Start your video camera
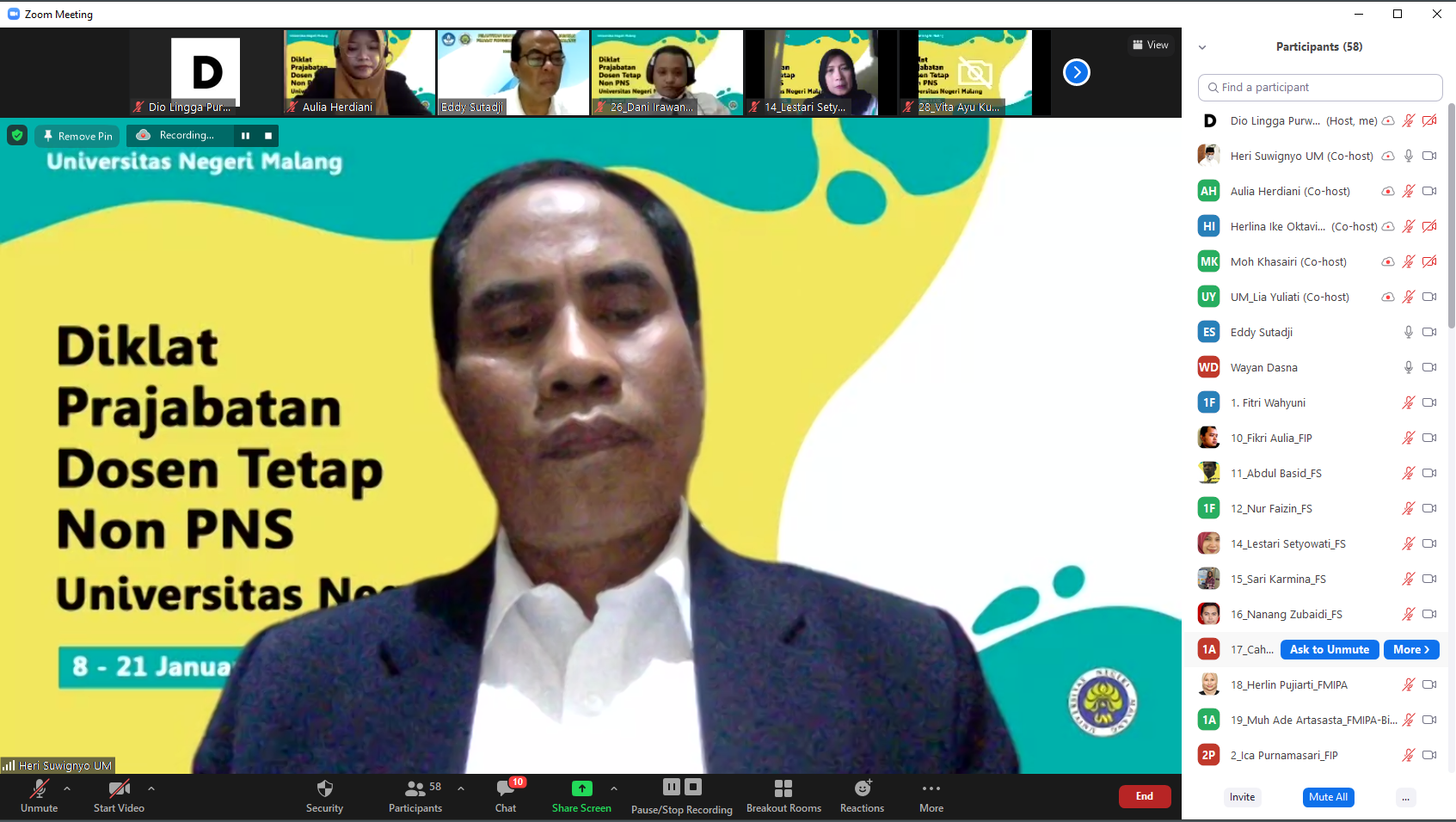The width and height of the screenshot is (1456, 822). click(119, 795)
